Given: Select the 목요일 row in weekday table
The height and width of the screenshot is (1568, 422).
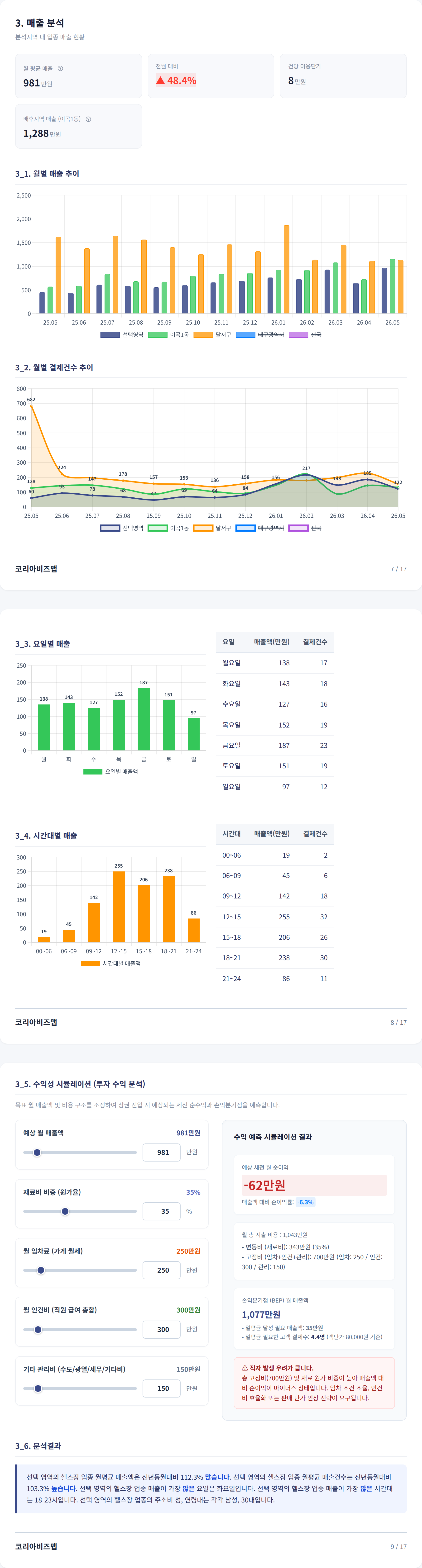Looking at the screenshot, I should coord(275,725).
